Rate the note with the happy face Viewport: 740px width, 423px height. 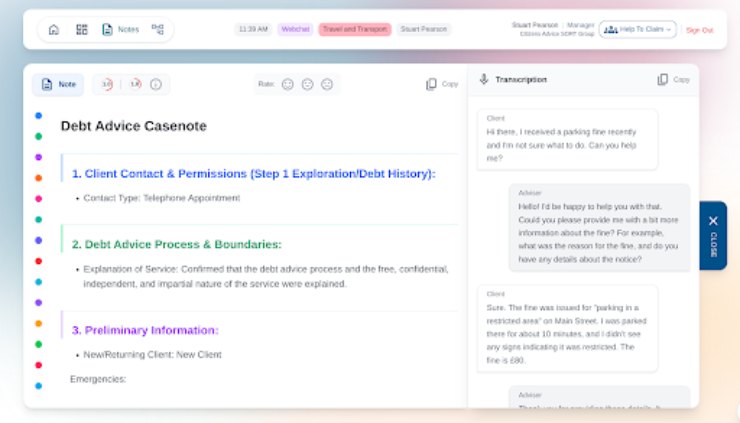287,85
